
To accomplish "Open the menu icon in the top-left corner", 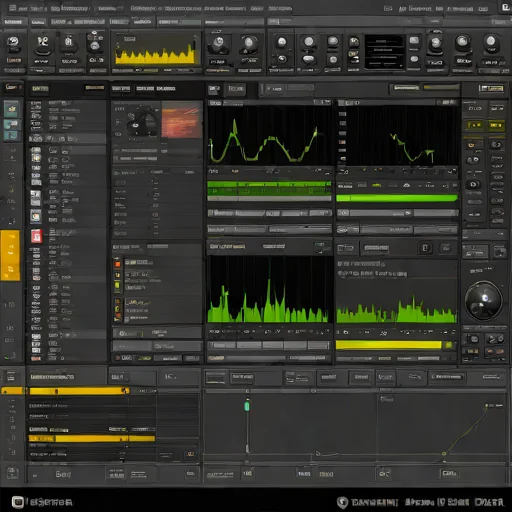I will coord(12,8).
